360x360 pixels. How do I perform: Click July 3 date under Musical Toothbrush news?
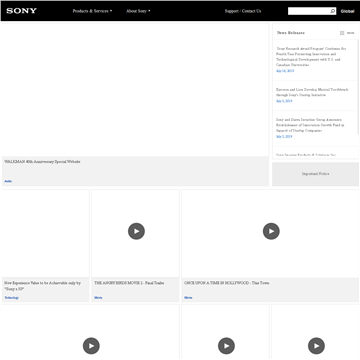[x=284, y=101]
